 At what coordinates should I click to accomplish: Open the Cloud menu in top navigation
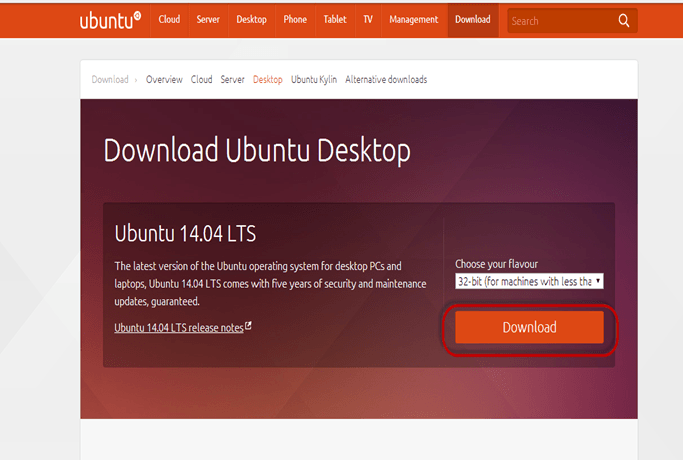(169, 20)
